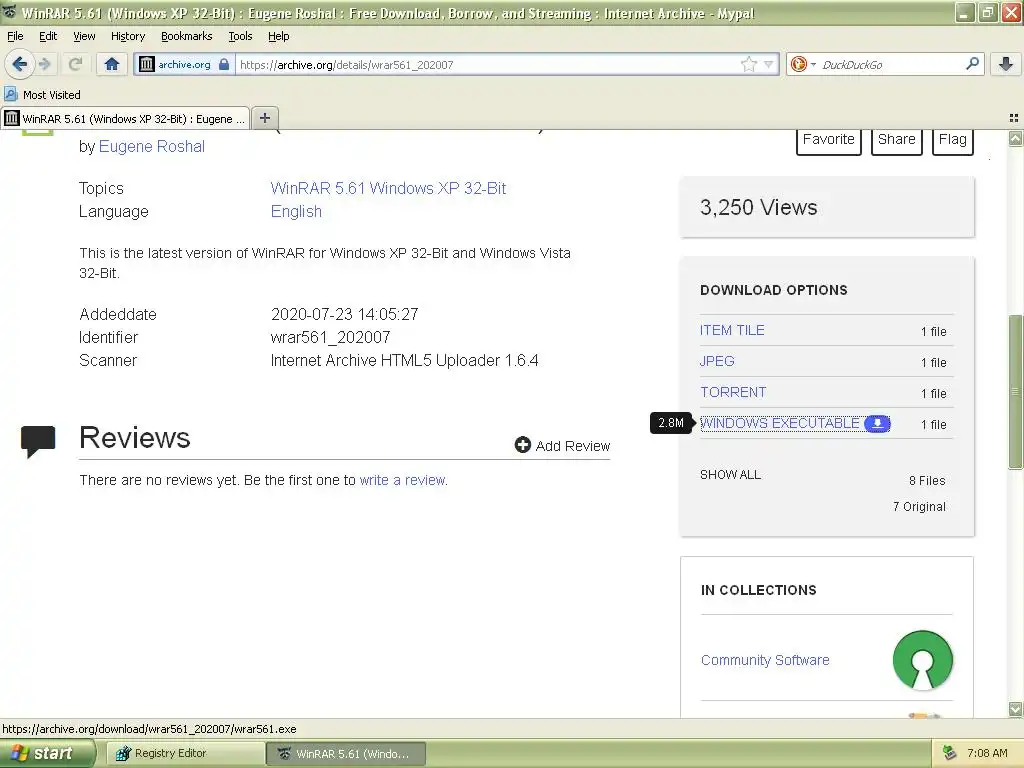
Task: Open the Community Software collection link
Action: tap(765, 660)
